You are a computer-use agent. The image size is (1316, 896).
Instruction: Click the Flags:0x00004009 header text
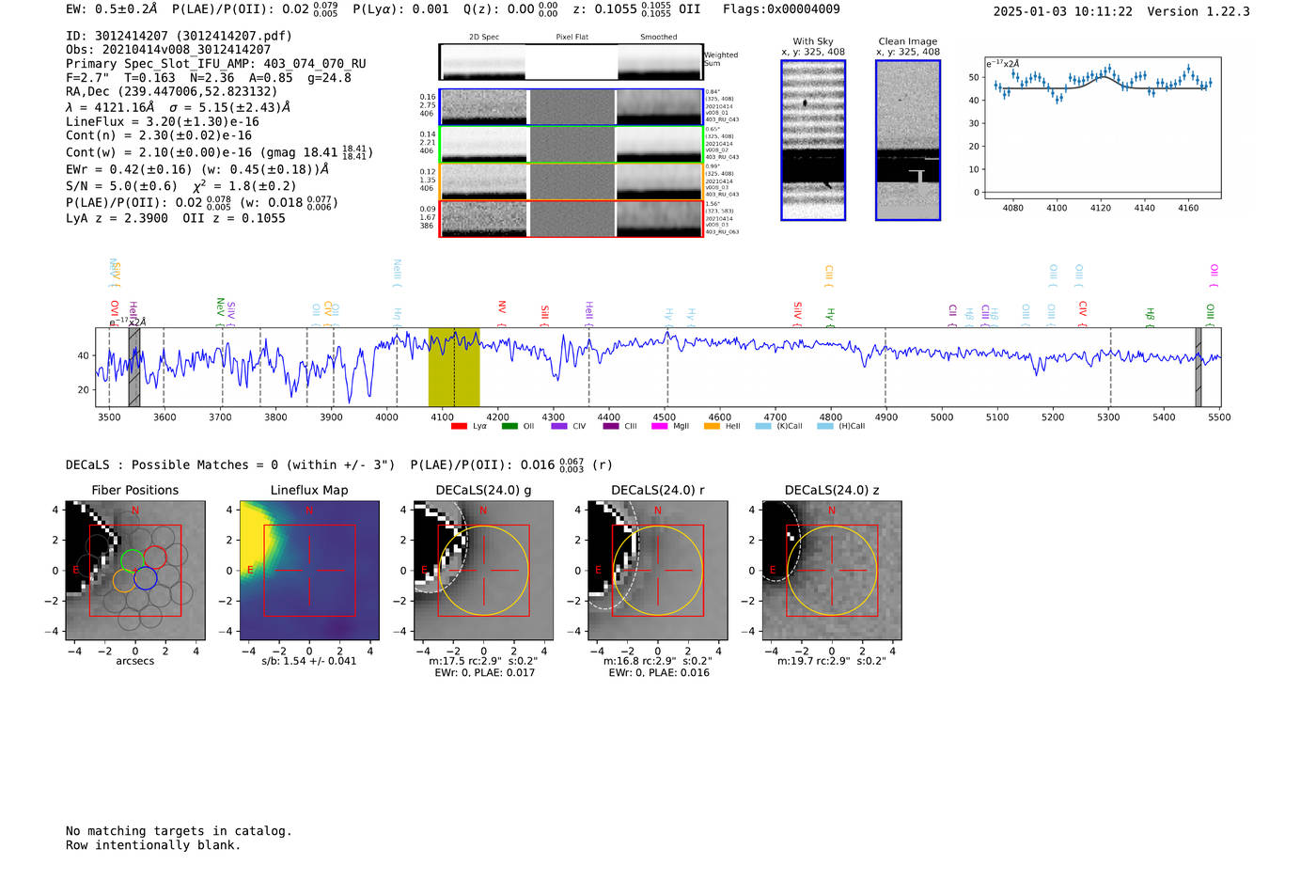[781, 9]
